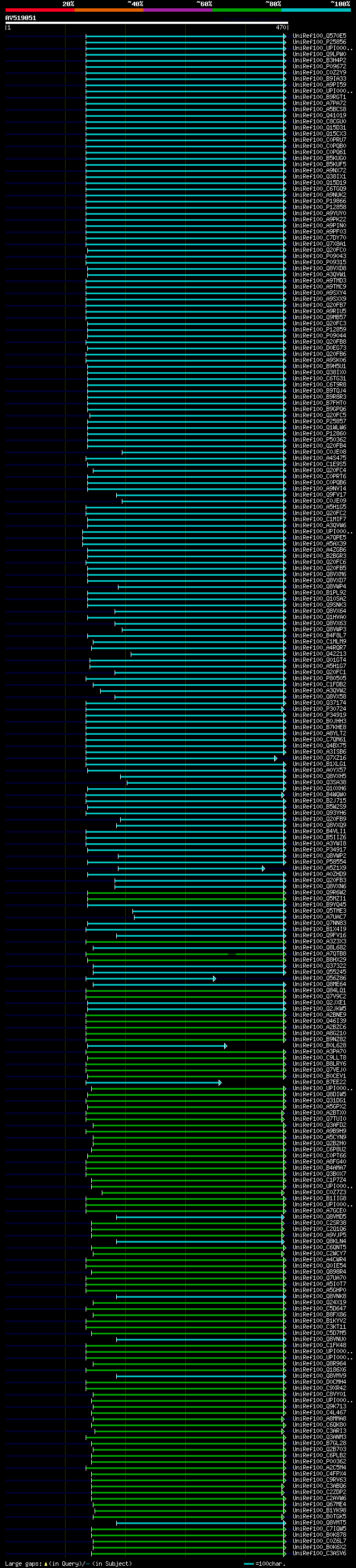The image size is (356, 1568).
Task: Select the AV519051 query sequence label
Action: coord(21,18)
